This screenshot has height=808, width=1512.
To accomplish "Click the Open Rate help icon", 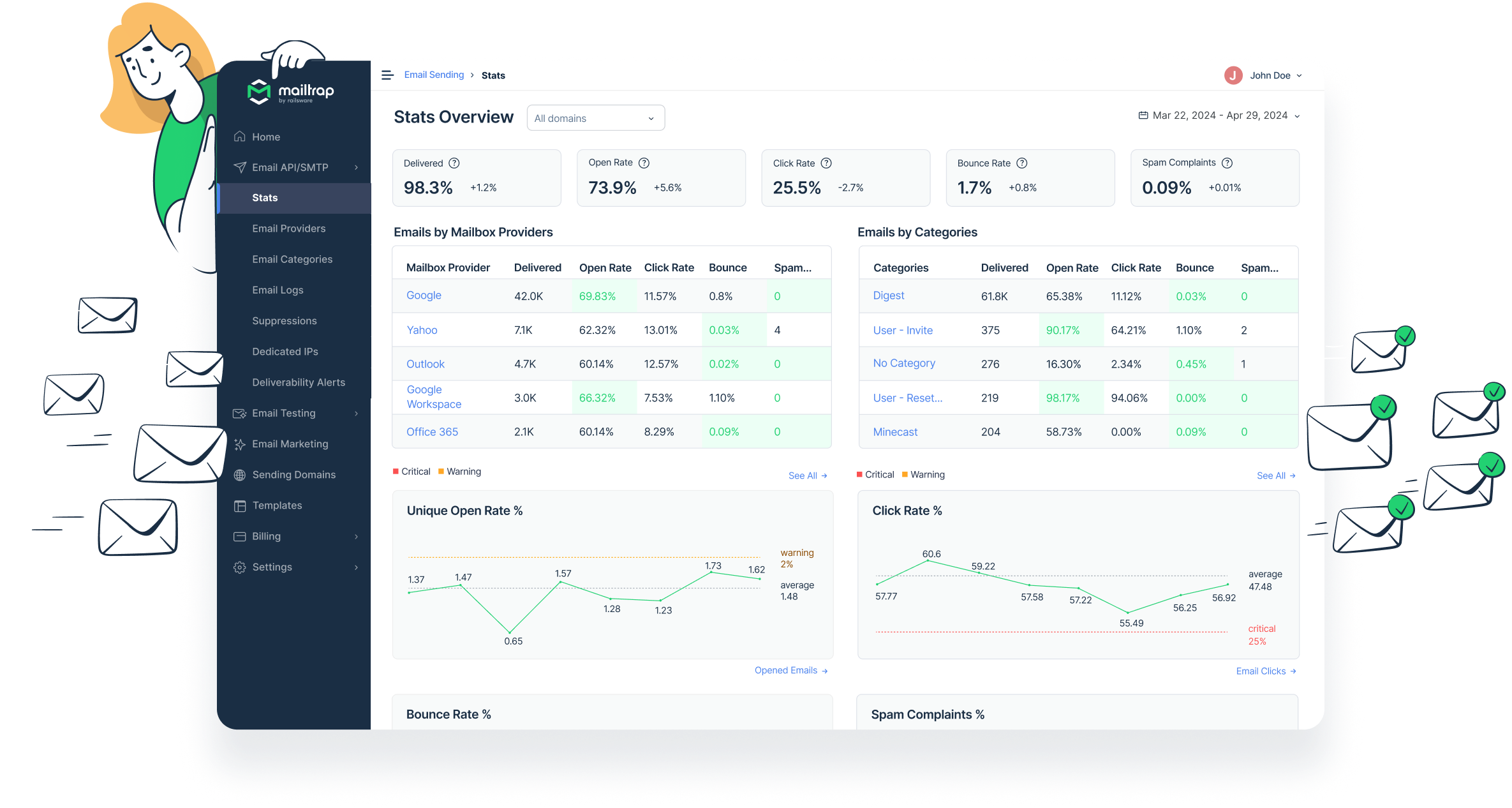I will tap(644, 163).
